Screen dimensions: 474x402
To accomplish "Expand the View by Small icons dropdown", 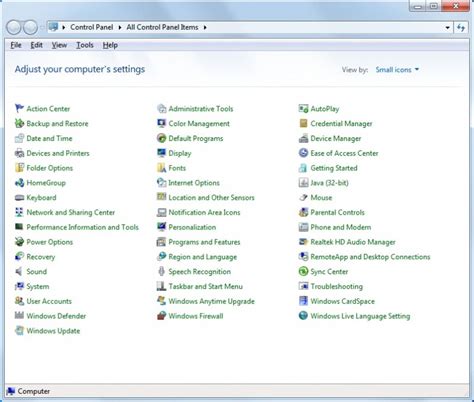I will click(397, 70).
